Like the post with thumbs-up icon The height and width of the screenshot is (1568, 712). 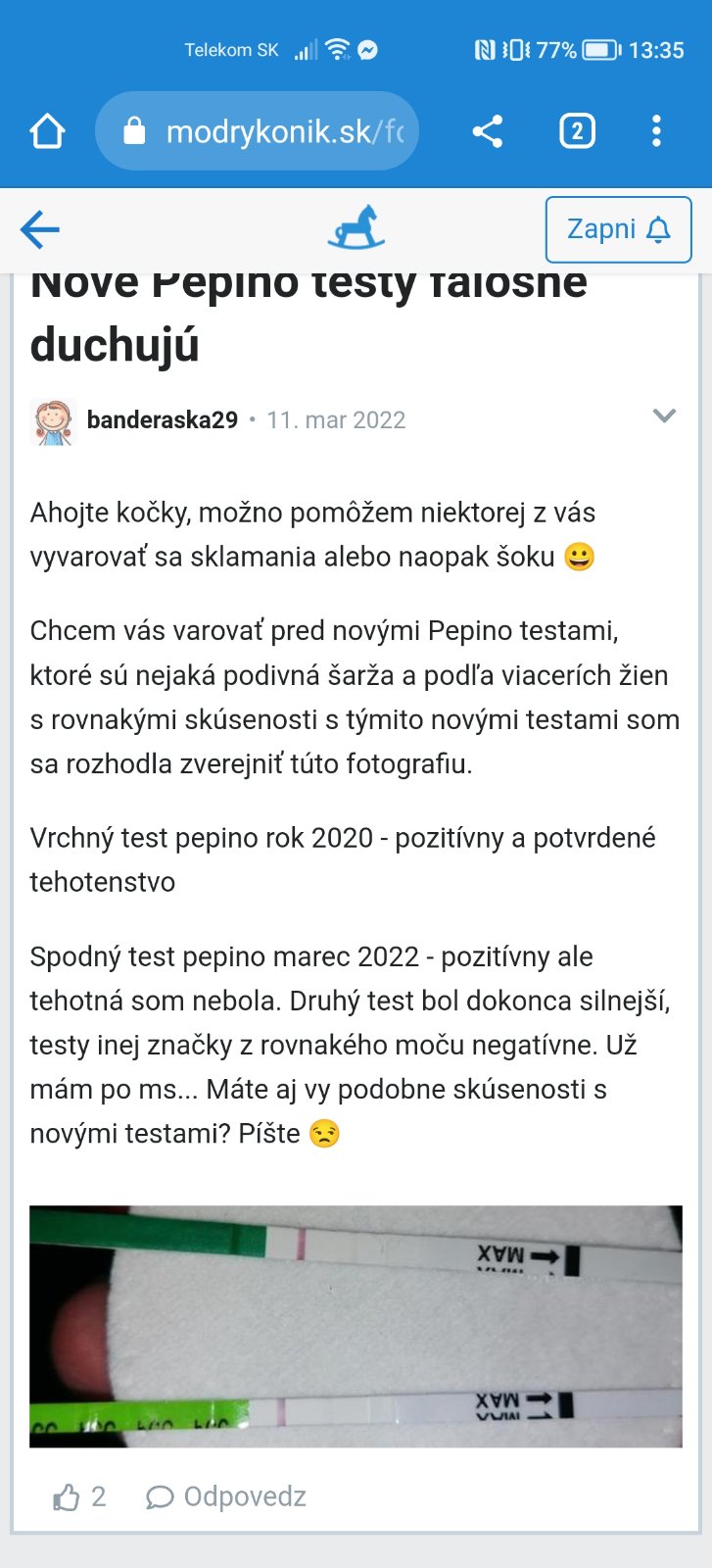pyautogui.click(x=66, y=1496)
